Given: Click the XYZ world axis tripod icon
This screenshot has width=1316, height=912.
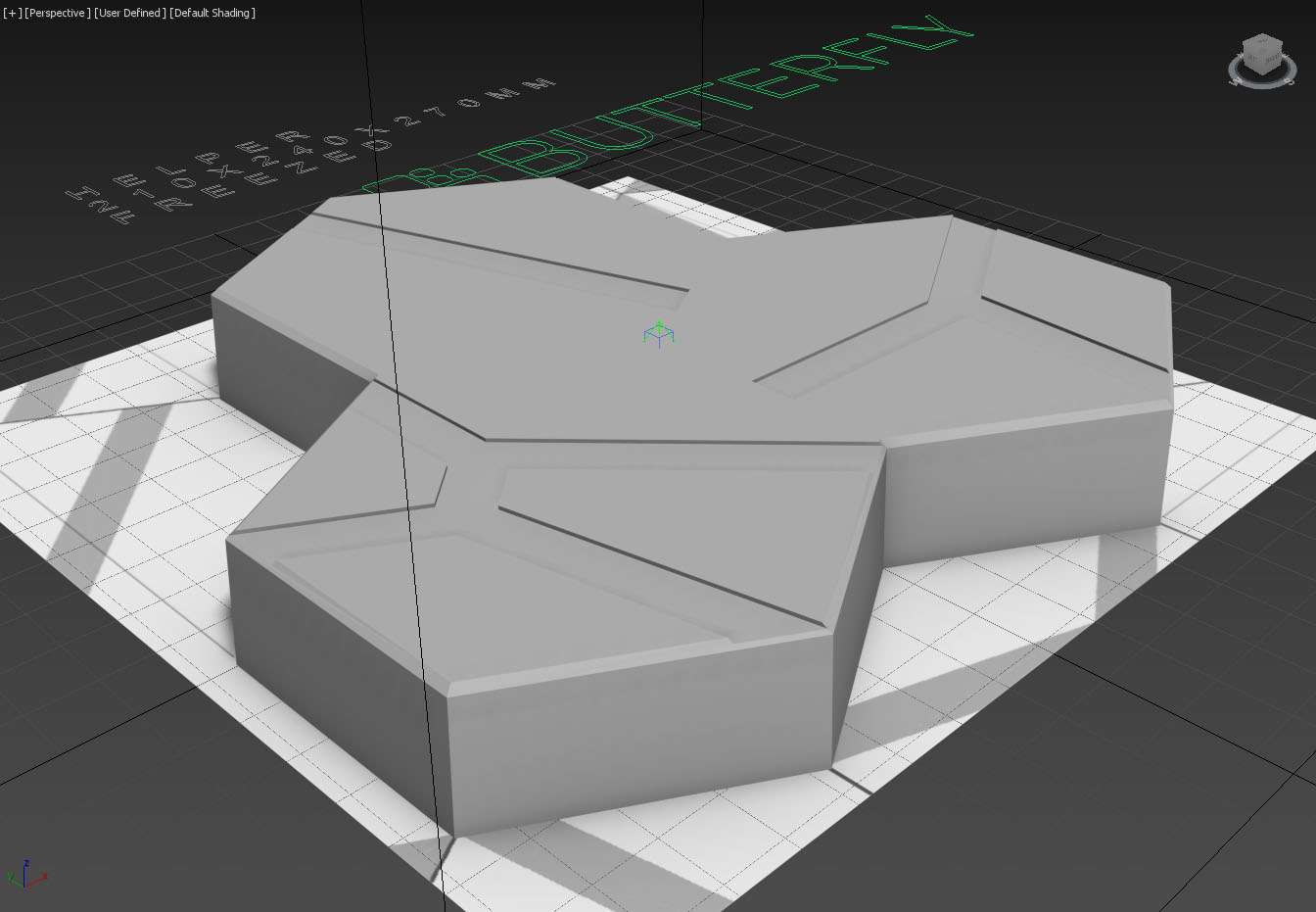Looking at the screenshot, I should (x=25, y=874).
